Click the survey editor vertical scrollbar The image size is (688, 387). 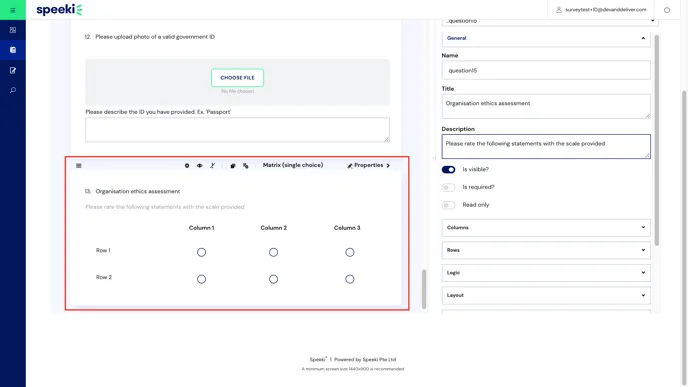pos(424,289)
